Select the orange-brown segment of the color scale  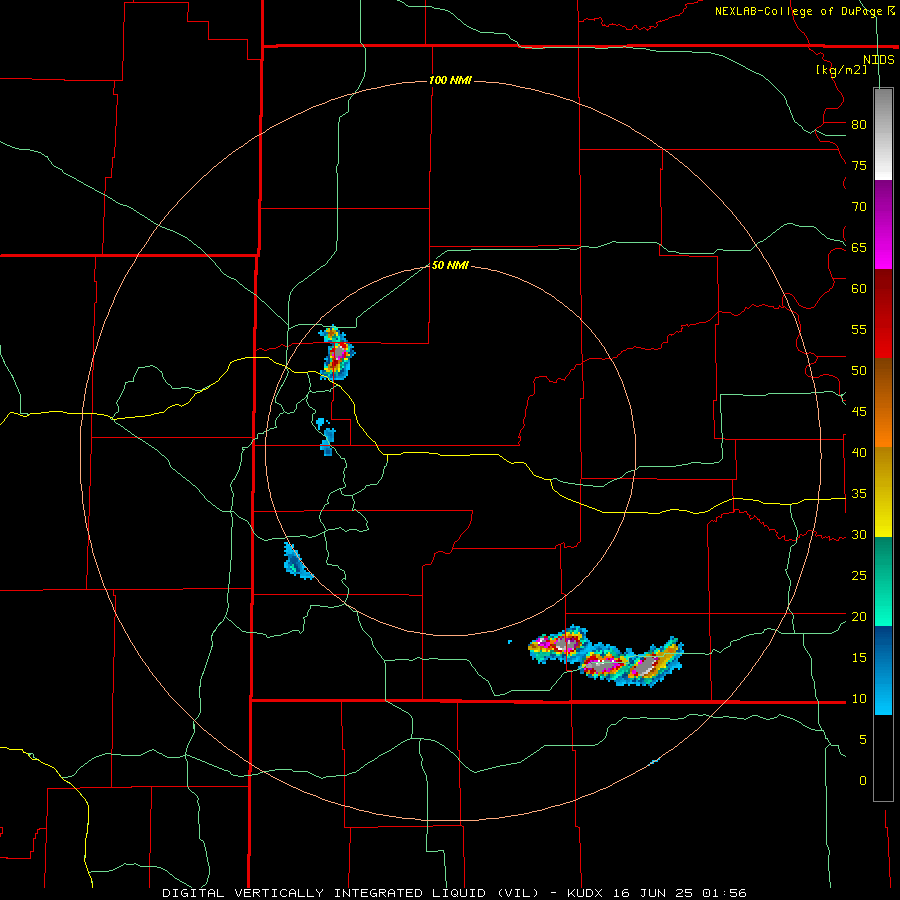[x=883, y=402]
